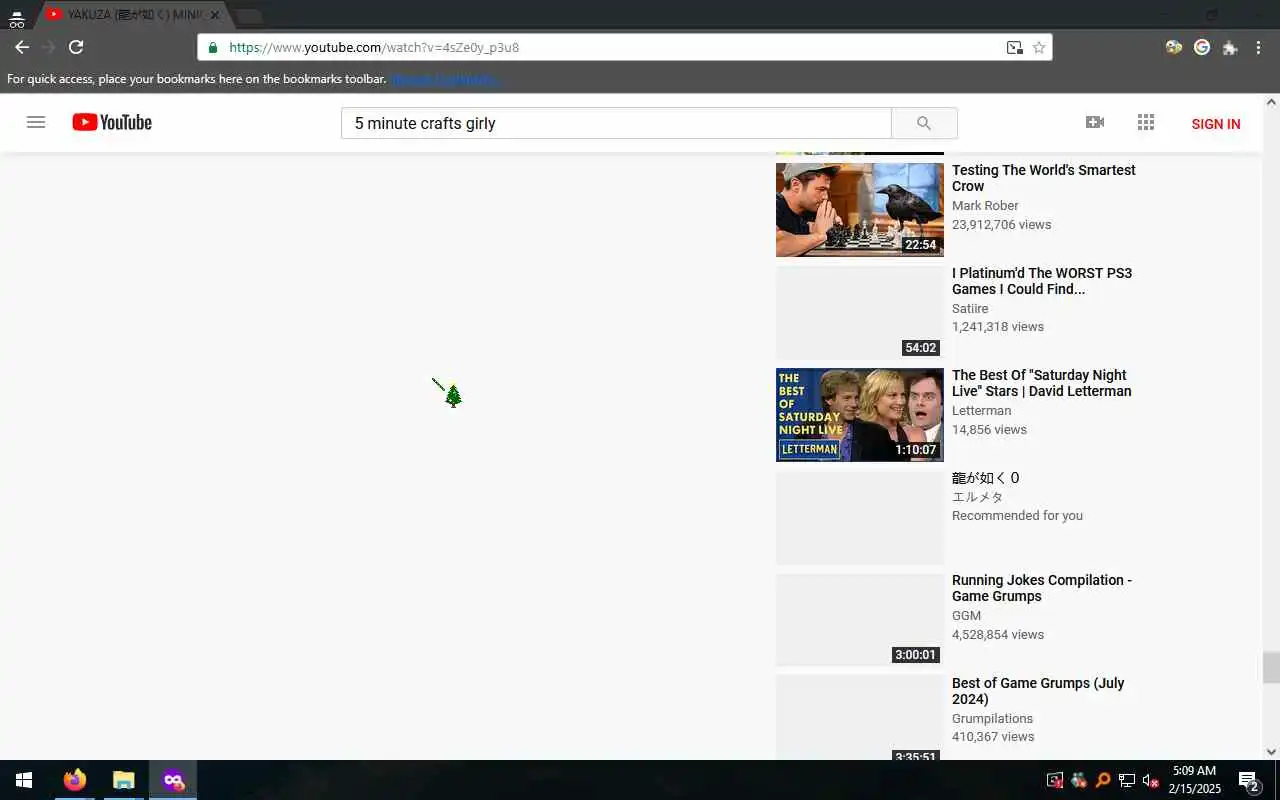Screen dimensions: 1280x800
Task: Click the 410,367 views text
Action: coord(993,737)
